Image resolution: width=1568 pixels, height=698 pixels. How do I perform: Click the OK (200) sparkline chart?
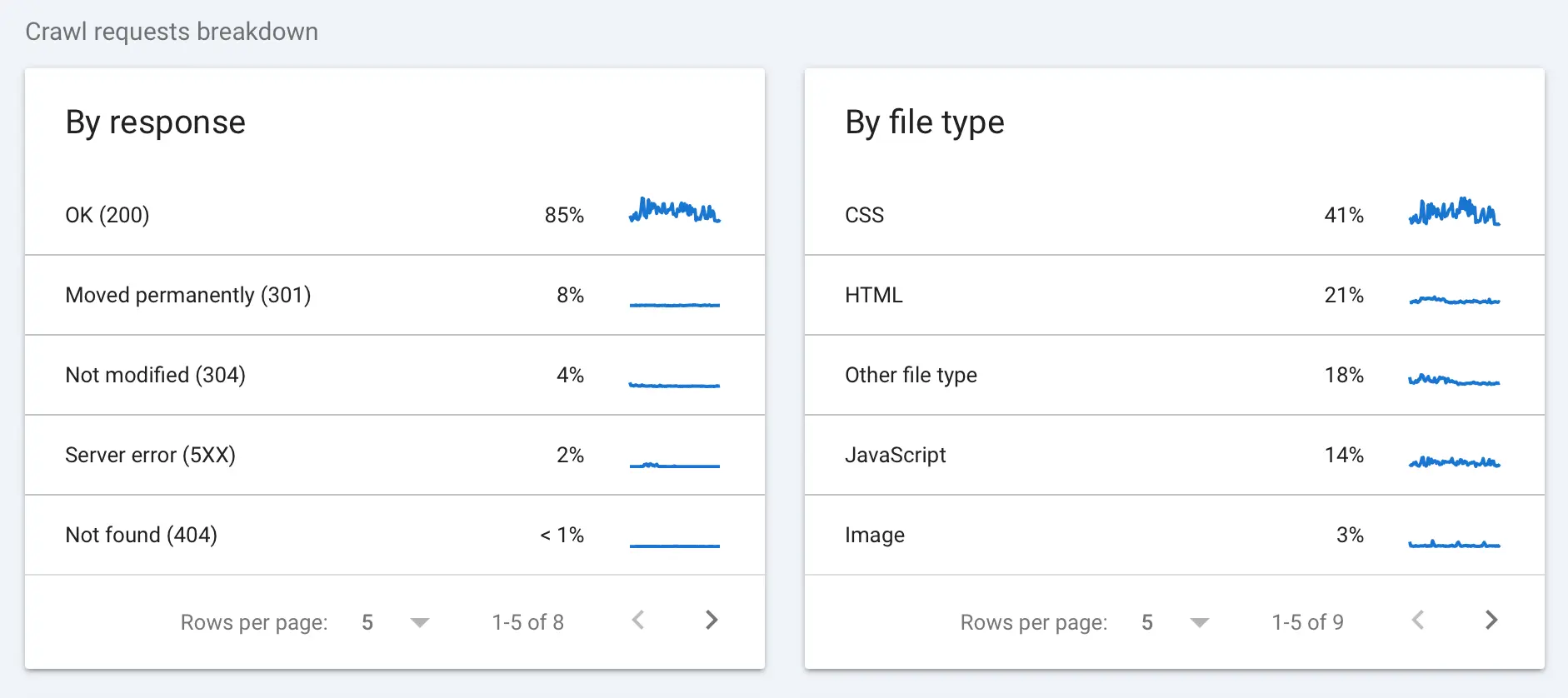[x=674, y=211]
